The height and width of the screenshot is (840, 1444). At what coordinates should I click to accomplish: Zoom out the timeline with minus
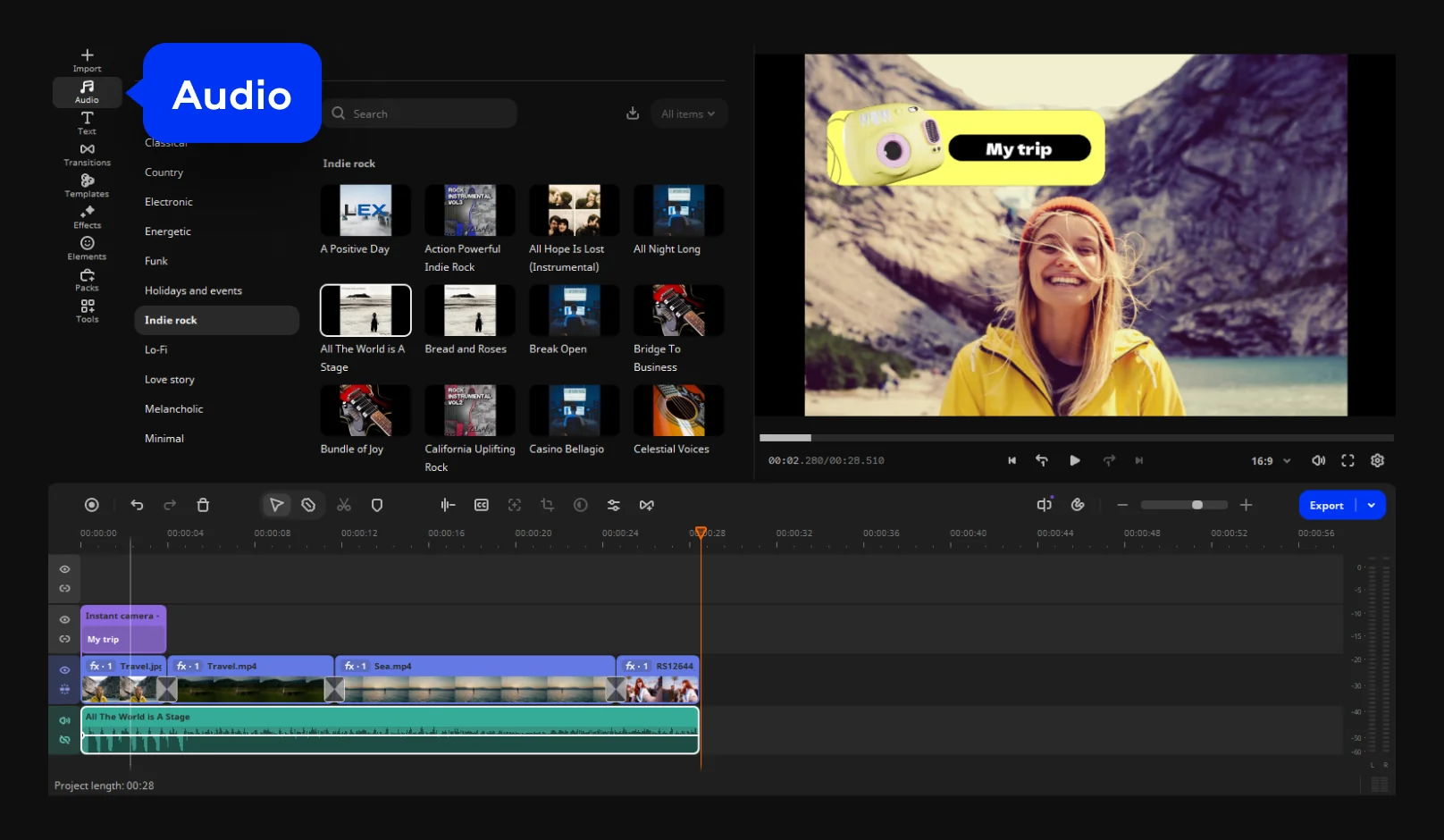pyautogui.click(x=1122, y=505)
